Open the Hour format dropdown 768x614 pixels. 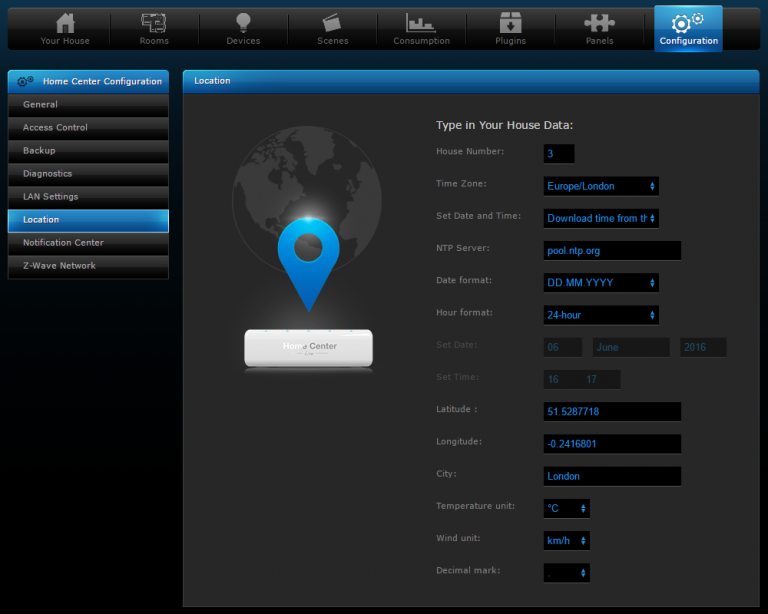pyautogui.click(x=601, y=315)
